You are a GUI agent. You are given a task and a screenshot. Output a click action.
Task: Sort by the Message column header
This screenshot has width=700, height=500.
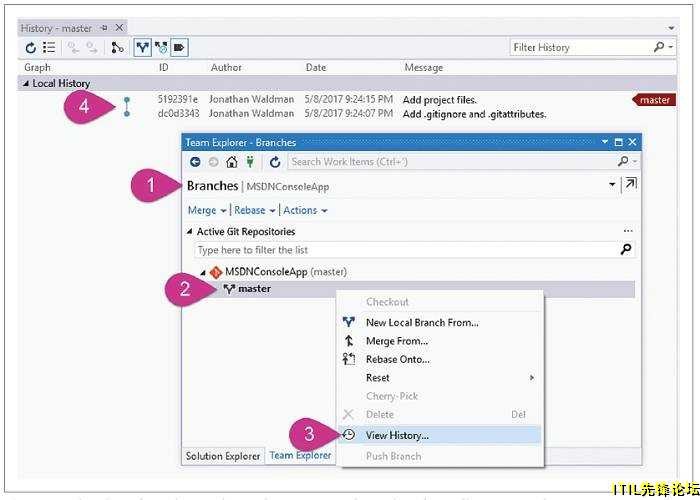tap(424, 67)
